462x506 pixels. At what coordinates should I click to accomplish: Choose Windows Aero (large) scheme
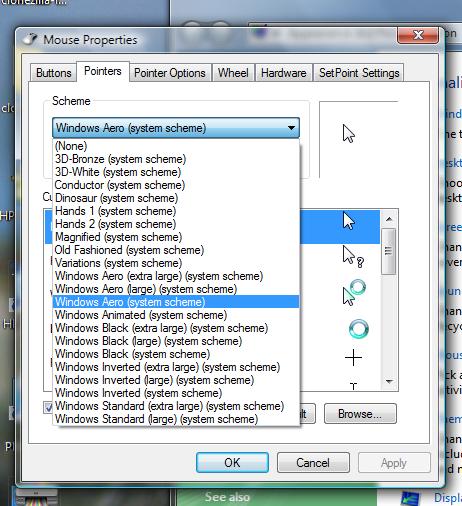click(176, 289)
